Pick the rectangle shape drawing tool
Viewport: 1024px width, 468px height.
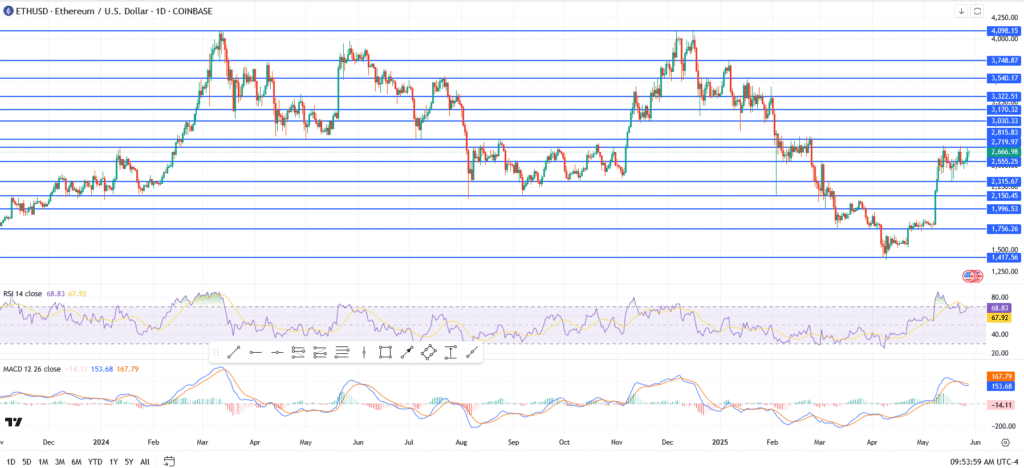pyautogui.click(x=385, y=352)
